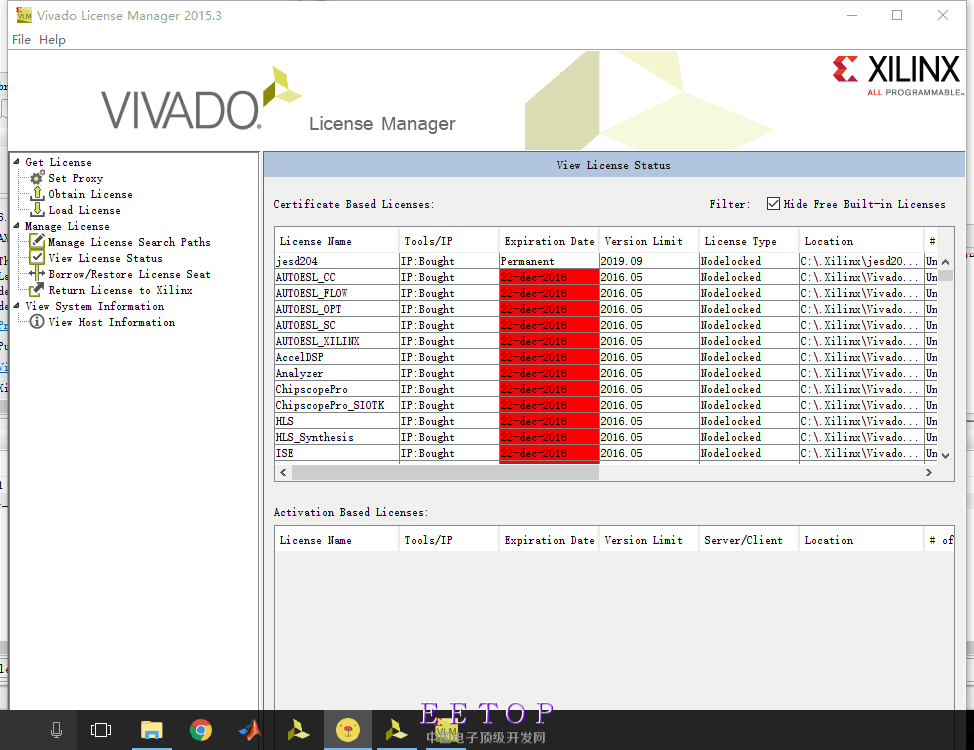Select the Analyzer license row
Image resolution: width=974 pixels, height=750 pixels.
tap(606, 373)
